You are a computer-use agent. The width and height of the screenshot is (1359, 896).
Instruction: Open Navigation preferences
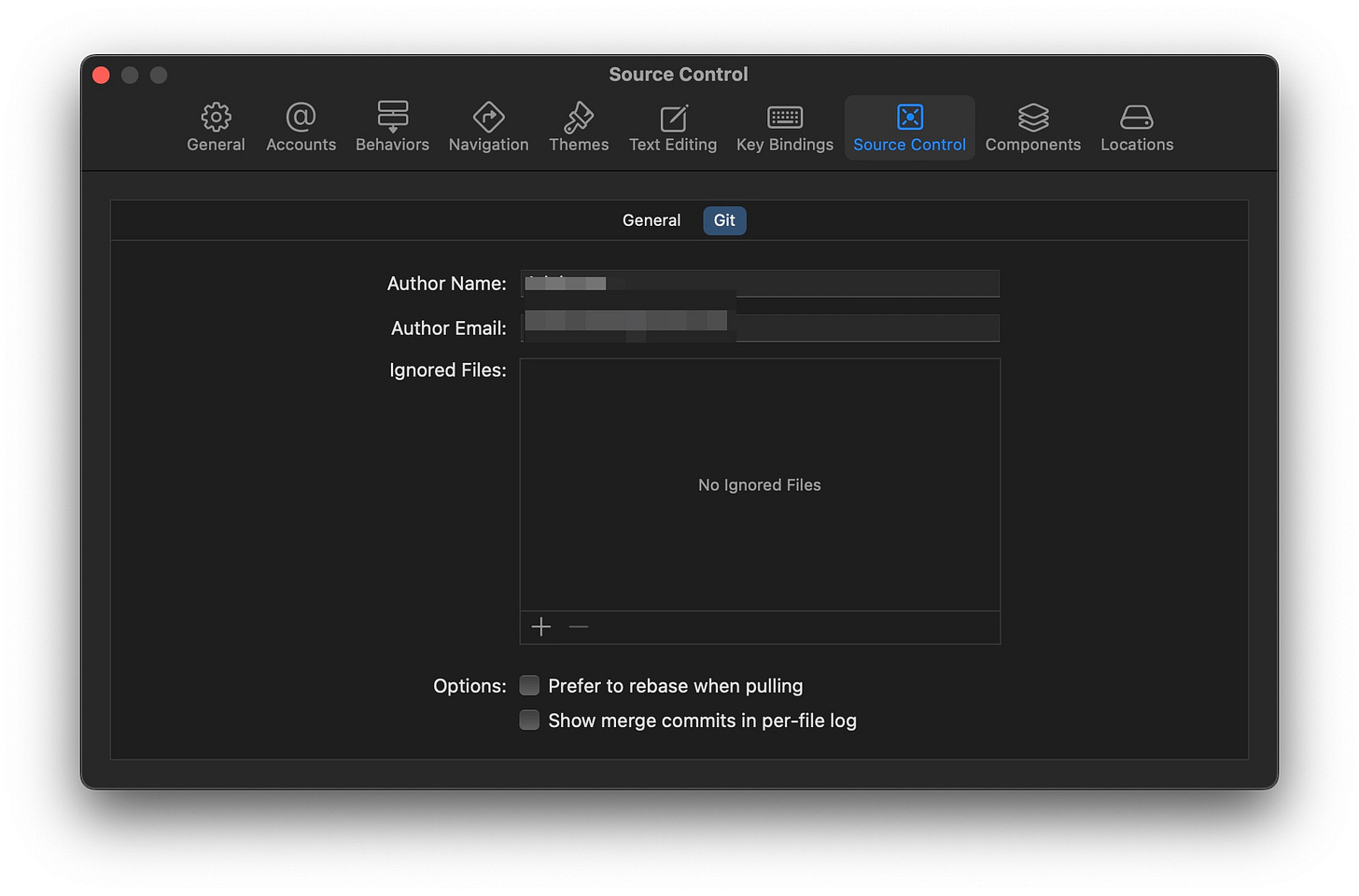coord(488,127)
